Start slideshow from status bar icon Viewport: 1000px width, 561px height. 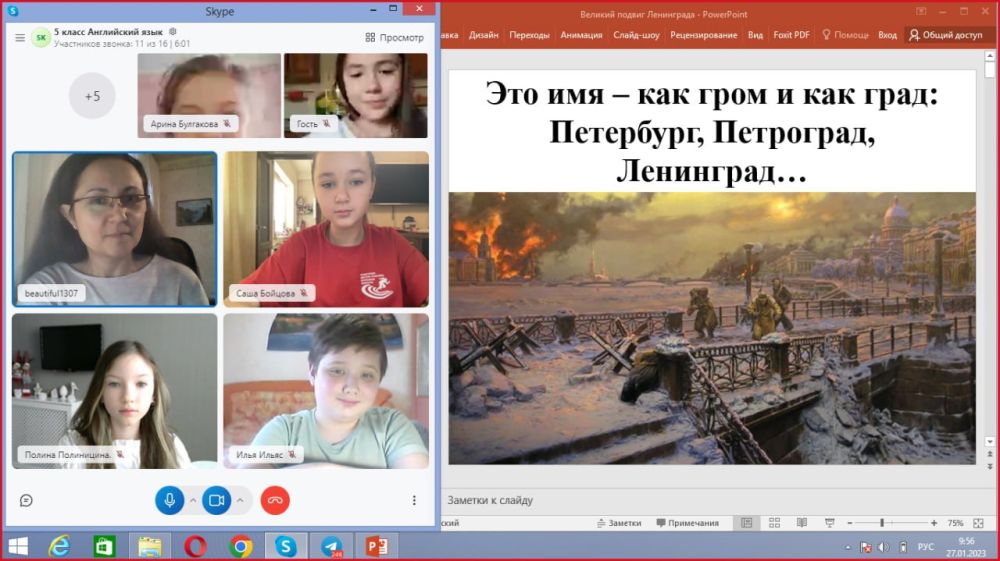[830, 523]
